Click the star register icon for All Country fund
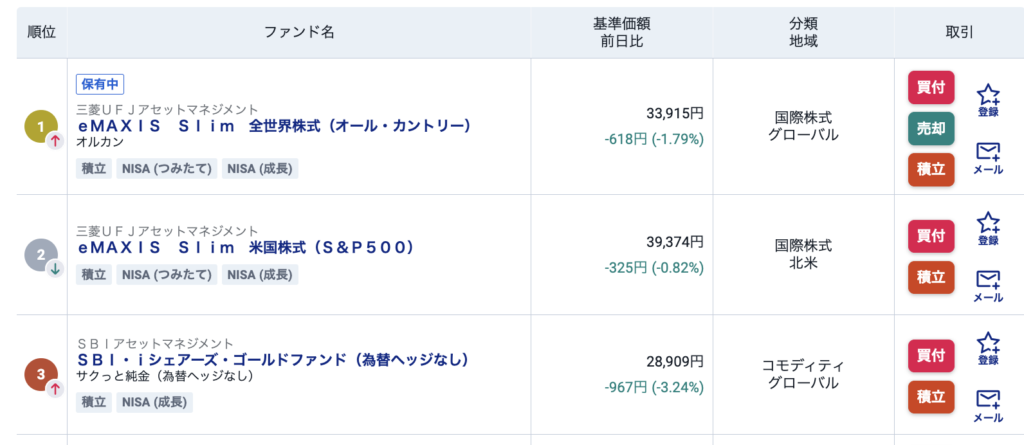This screenshot has height=445, width=1024. pyautogui.click(x=988, y=99)
